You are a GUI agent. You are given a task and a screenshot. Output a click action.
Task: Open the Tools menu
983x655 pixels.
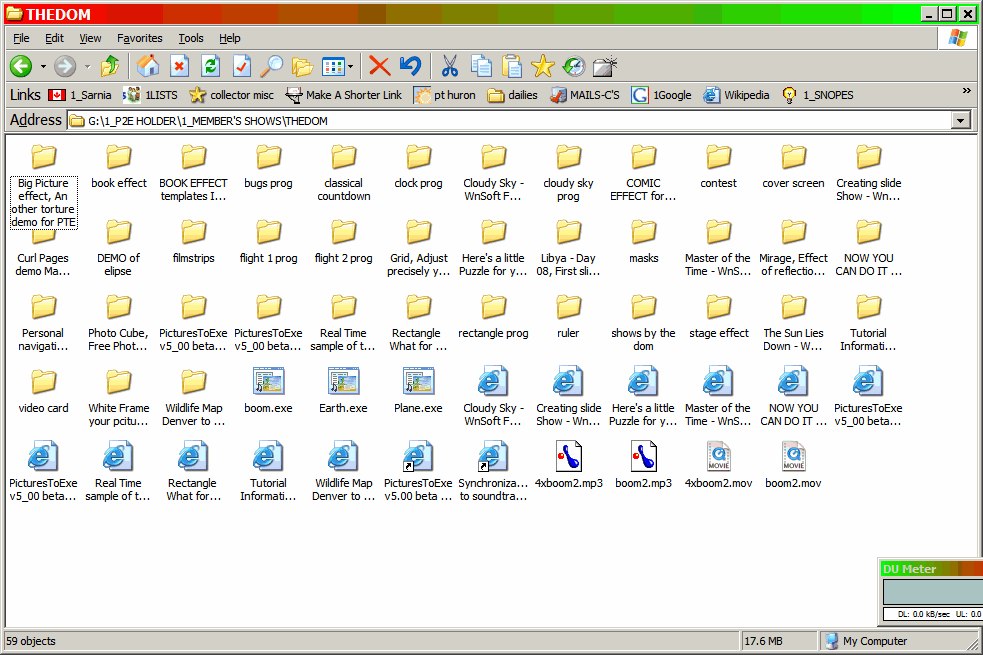190,38
